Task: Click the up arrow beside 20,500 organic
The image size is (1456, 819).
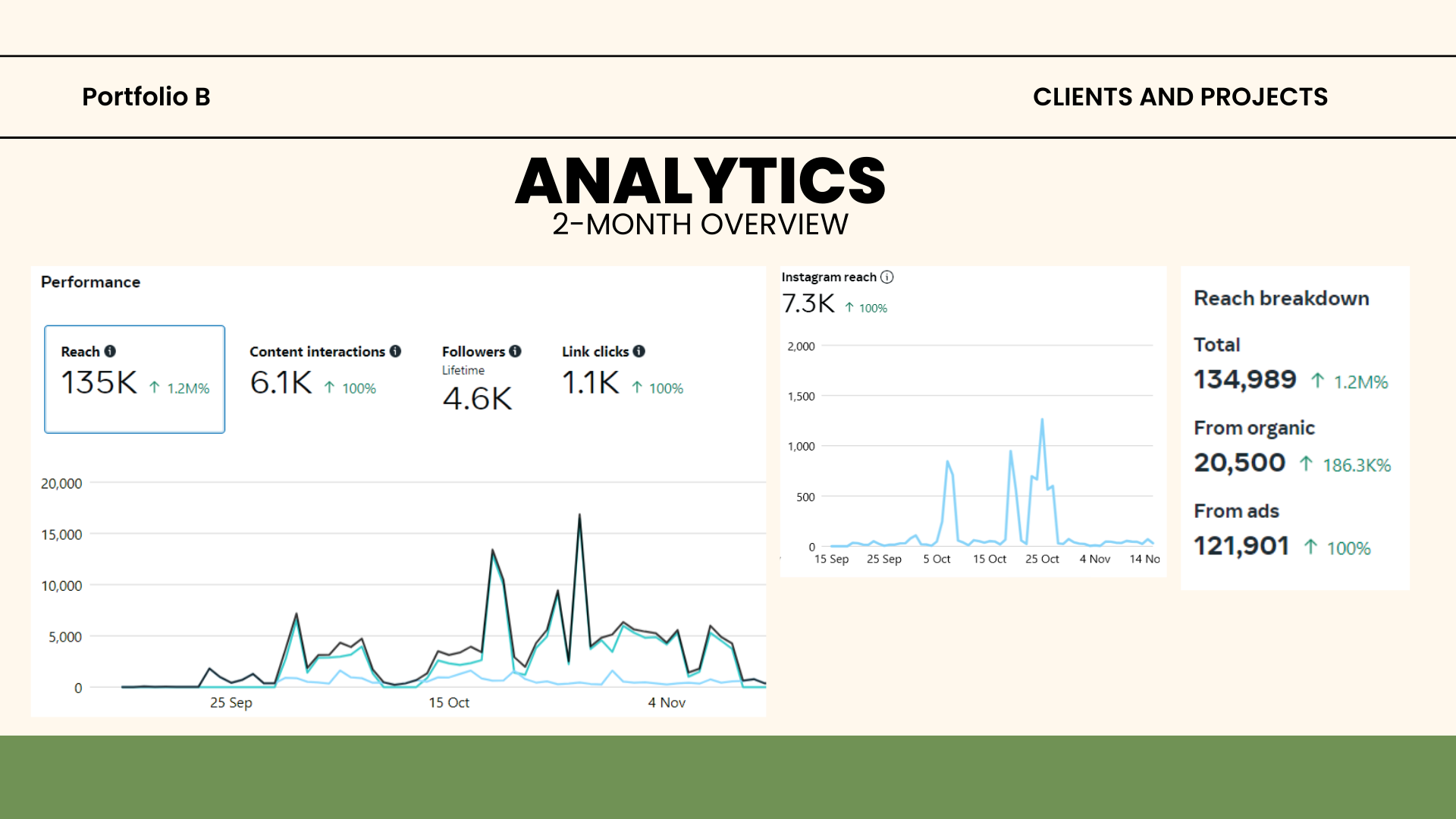Action: coord(1306,463)
